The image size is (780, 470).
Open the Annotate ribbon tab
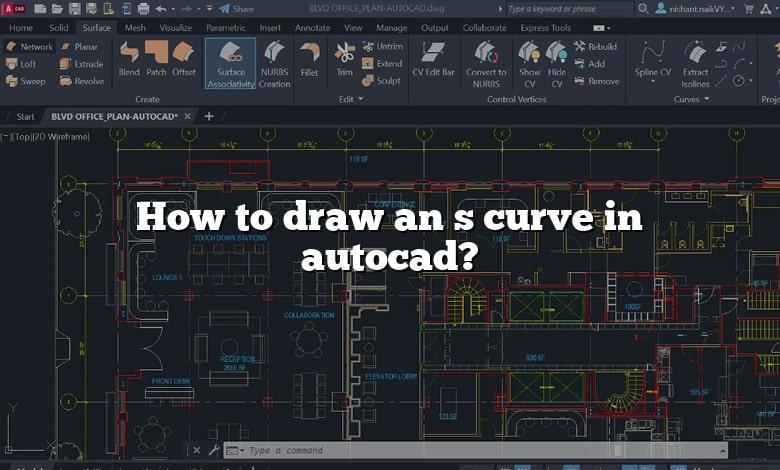[x=312, y=28]
